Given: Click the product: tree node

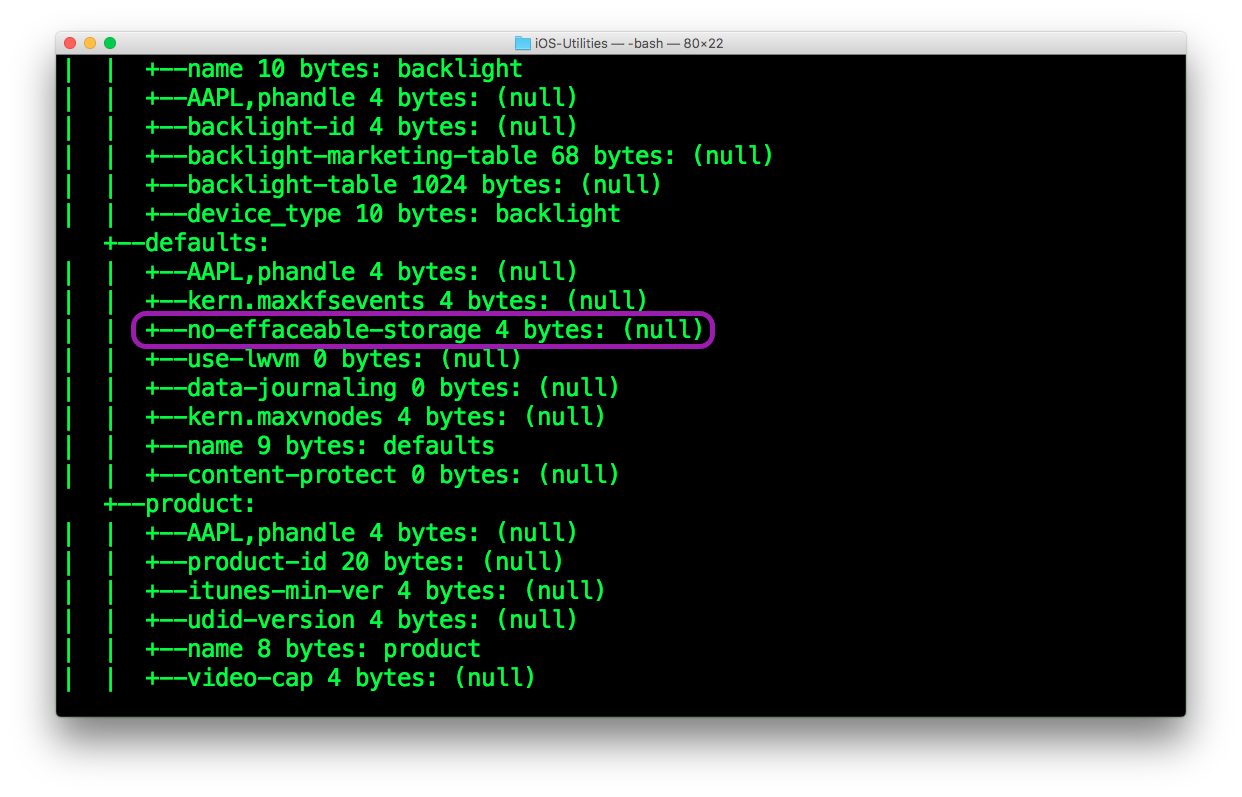Looking at the screenshot, I should tap(181, 504).
